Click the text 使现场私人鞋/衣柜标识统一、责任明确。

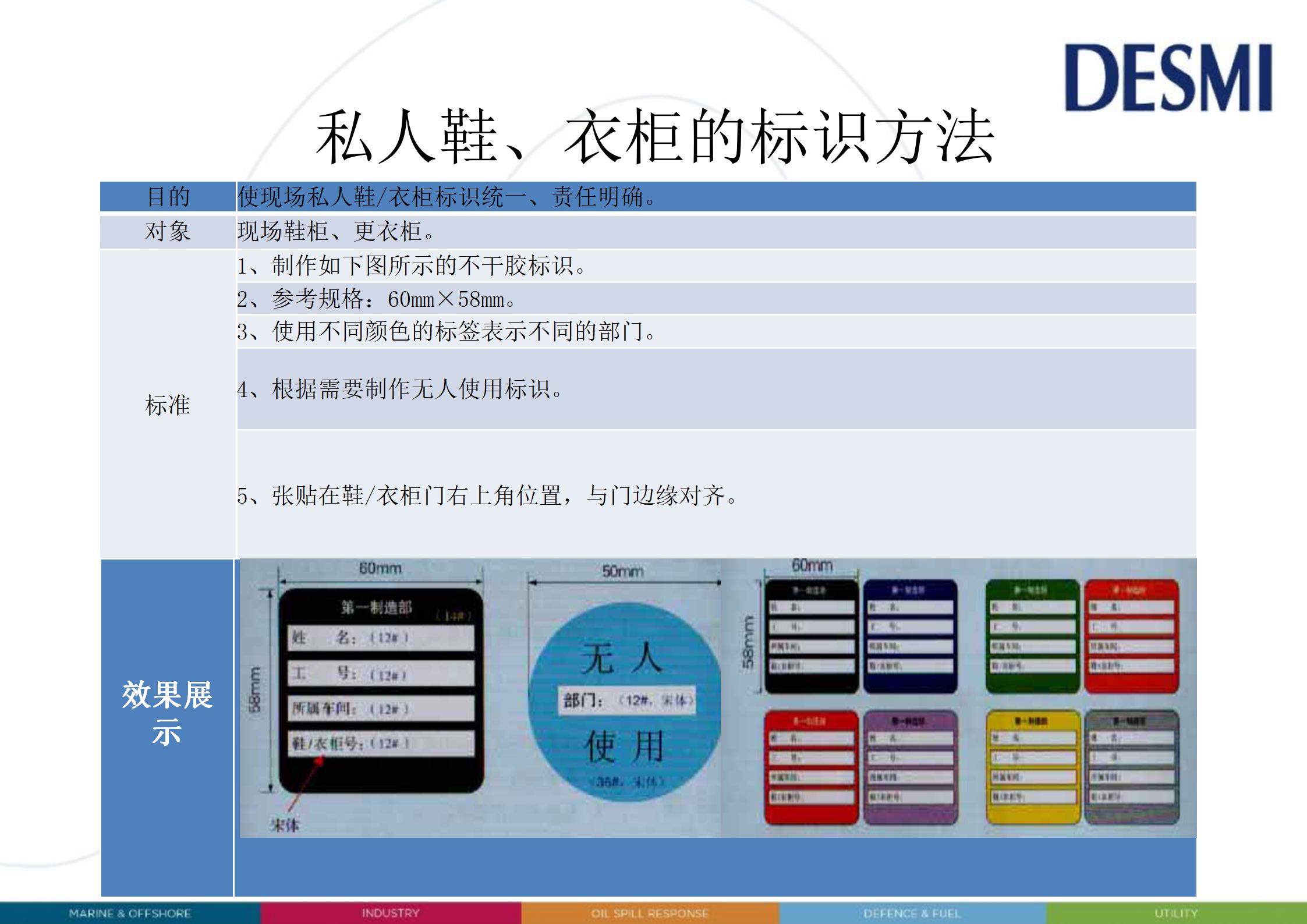(447, 197)
